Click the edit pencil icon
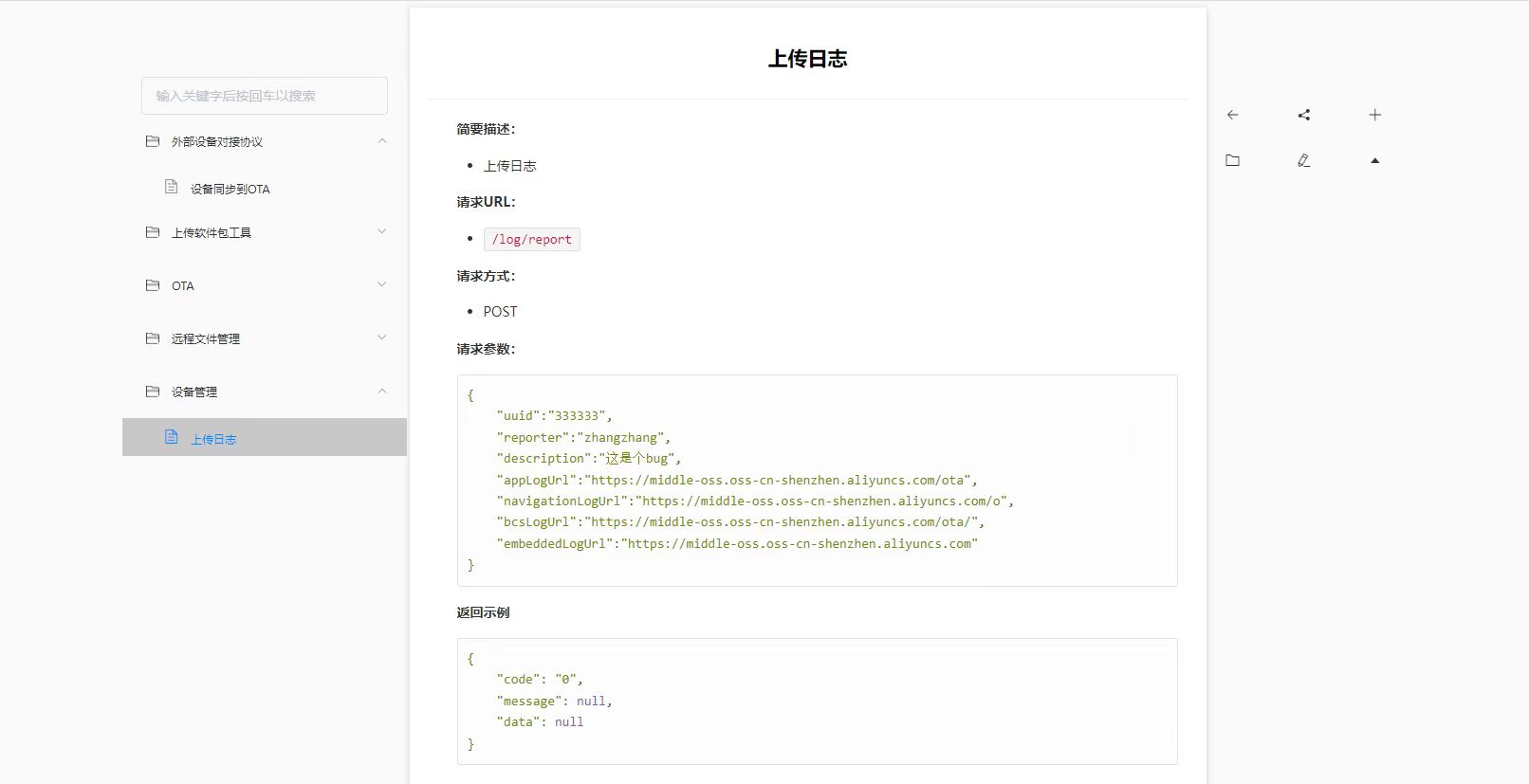Screen dimensions: 1529x784 (x=1304, y=160)
